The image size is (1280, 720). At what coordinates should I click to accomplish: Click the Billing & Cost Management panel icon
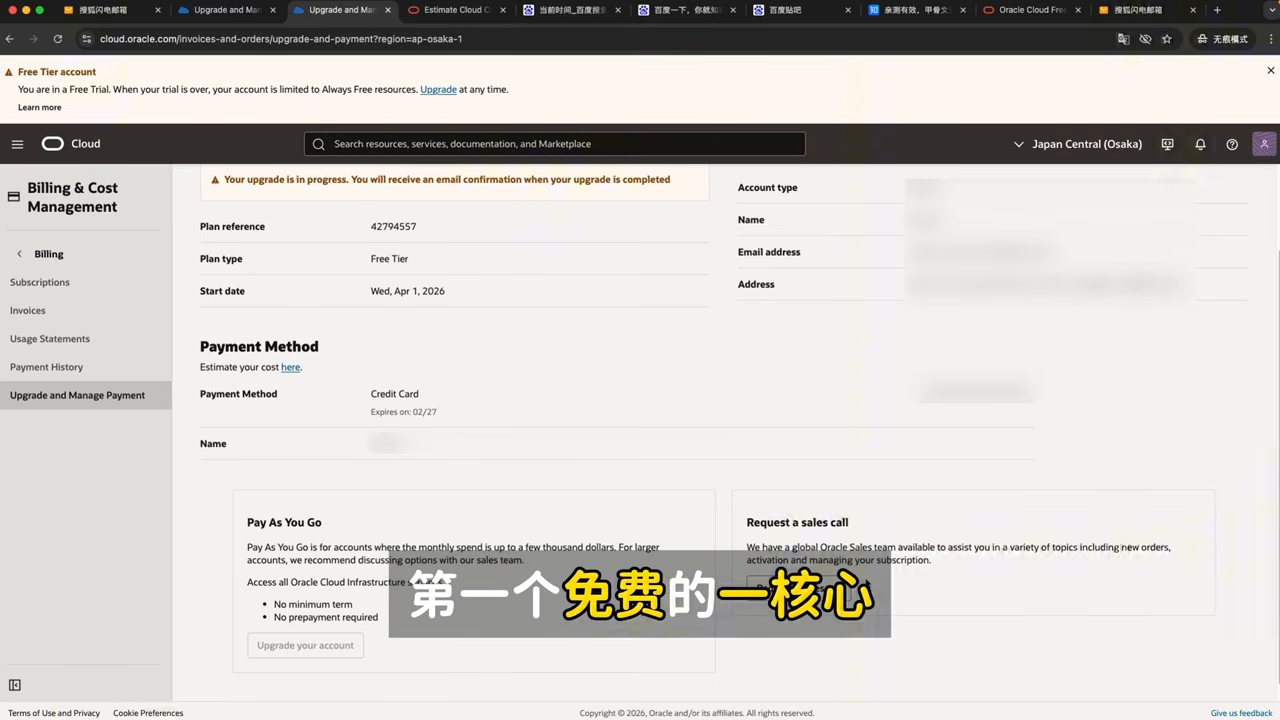(x=14, y=197)
